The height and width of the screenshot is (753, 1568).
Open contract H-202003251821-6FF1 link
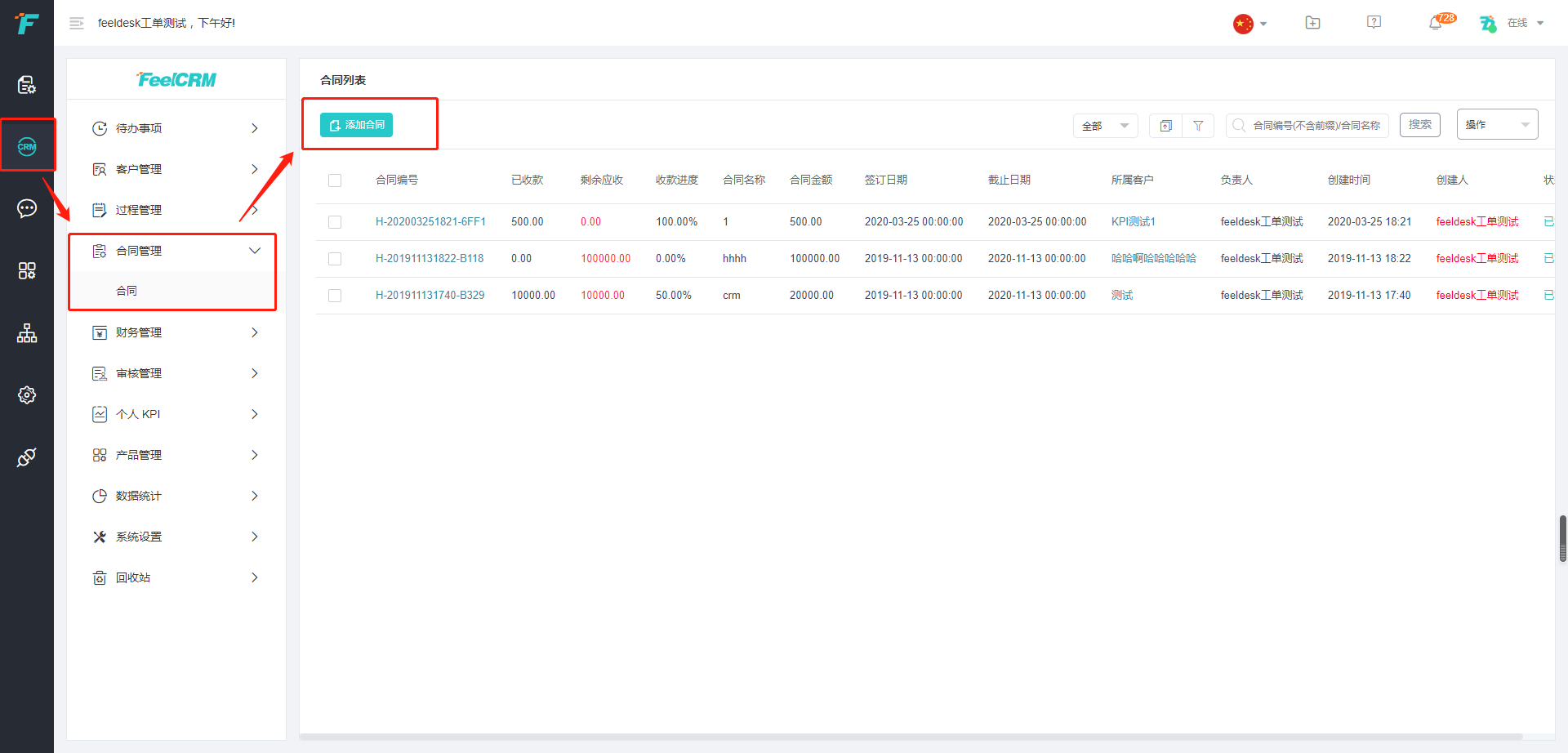pyautogui.click(x=430, y=222)
